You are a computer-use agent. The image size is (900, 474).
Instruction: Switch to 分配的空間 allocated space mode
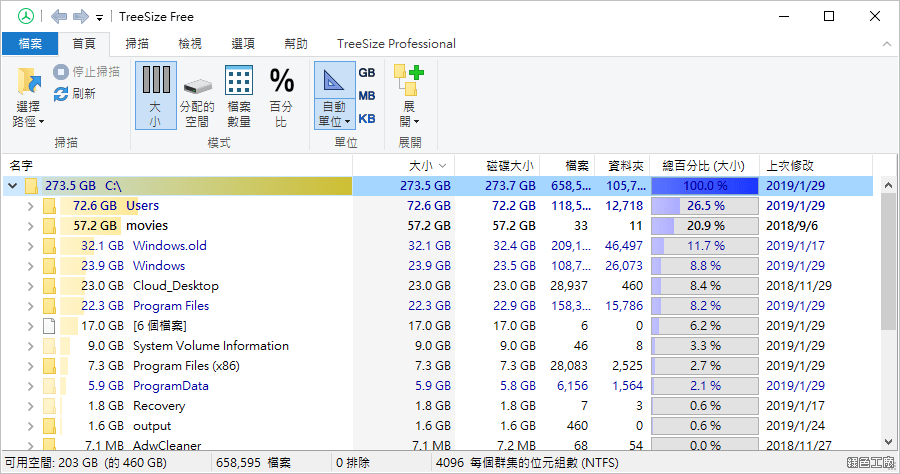pos(197,95)
